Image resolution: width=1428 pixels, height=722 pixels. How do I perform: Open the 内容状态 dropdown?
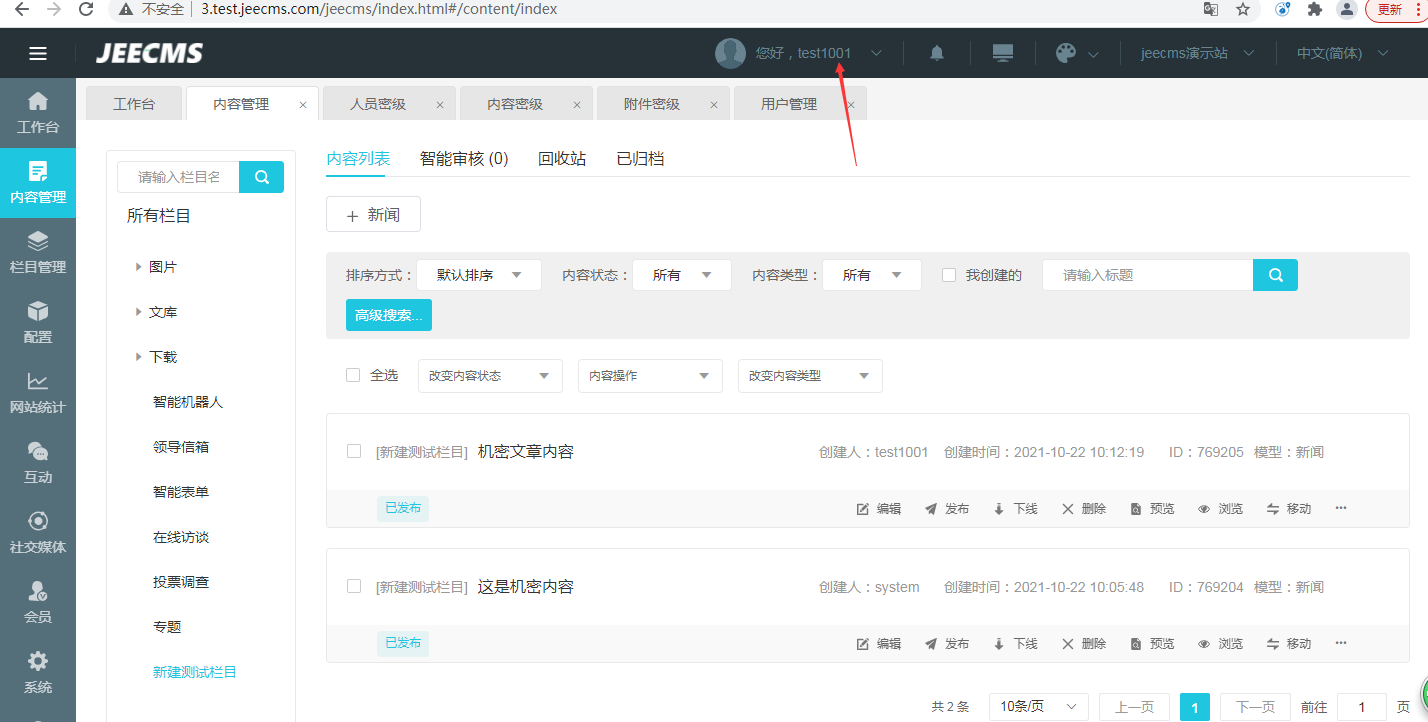pyautogui.click(x=682, y=275)
